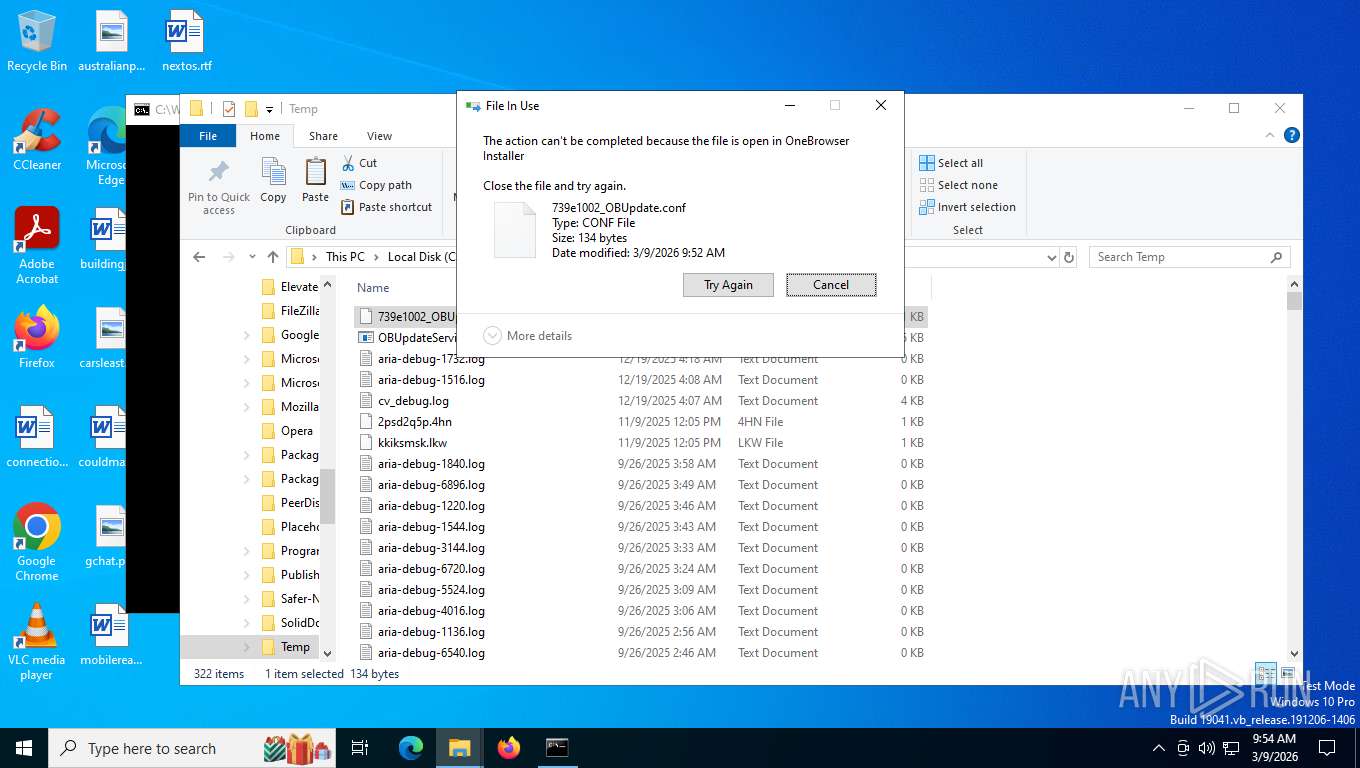Image resolution: width=1360 pixels, height=768 pixels.
Task: Switch to large icons view layout icon
Action: click(1287, 674)
